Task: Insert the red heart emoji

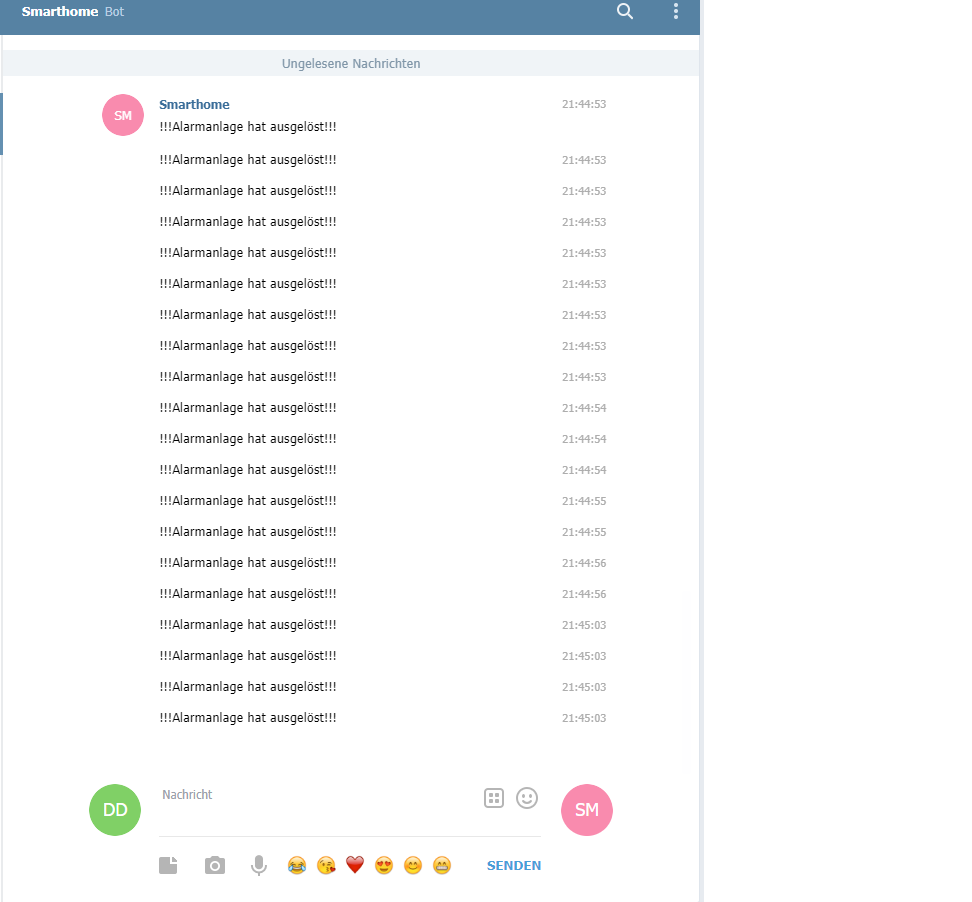Action: [355, 864]
